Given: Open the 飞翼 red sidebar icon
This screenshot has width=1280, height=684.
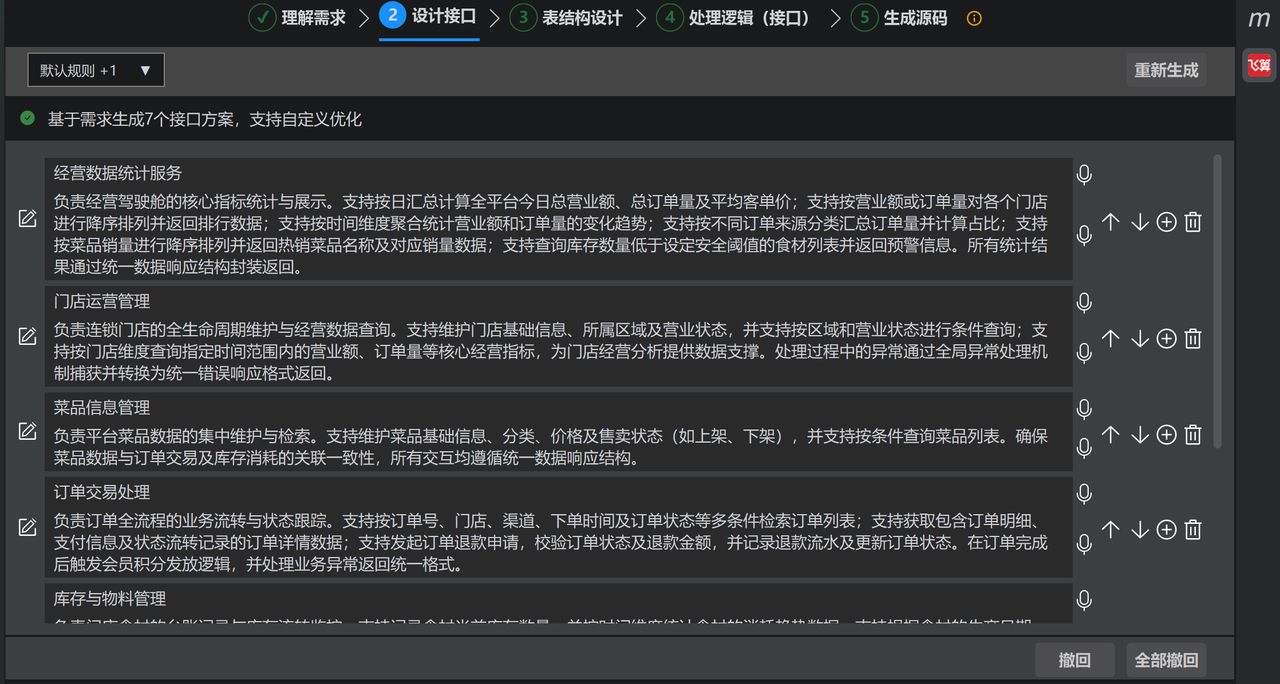Looking at the screenshot, I should (x=1258, y=65).
